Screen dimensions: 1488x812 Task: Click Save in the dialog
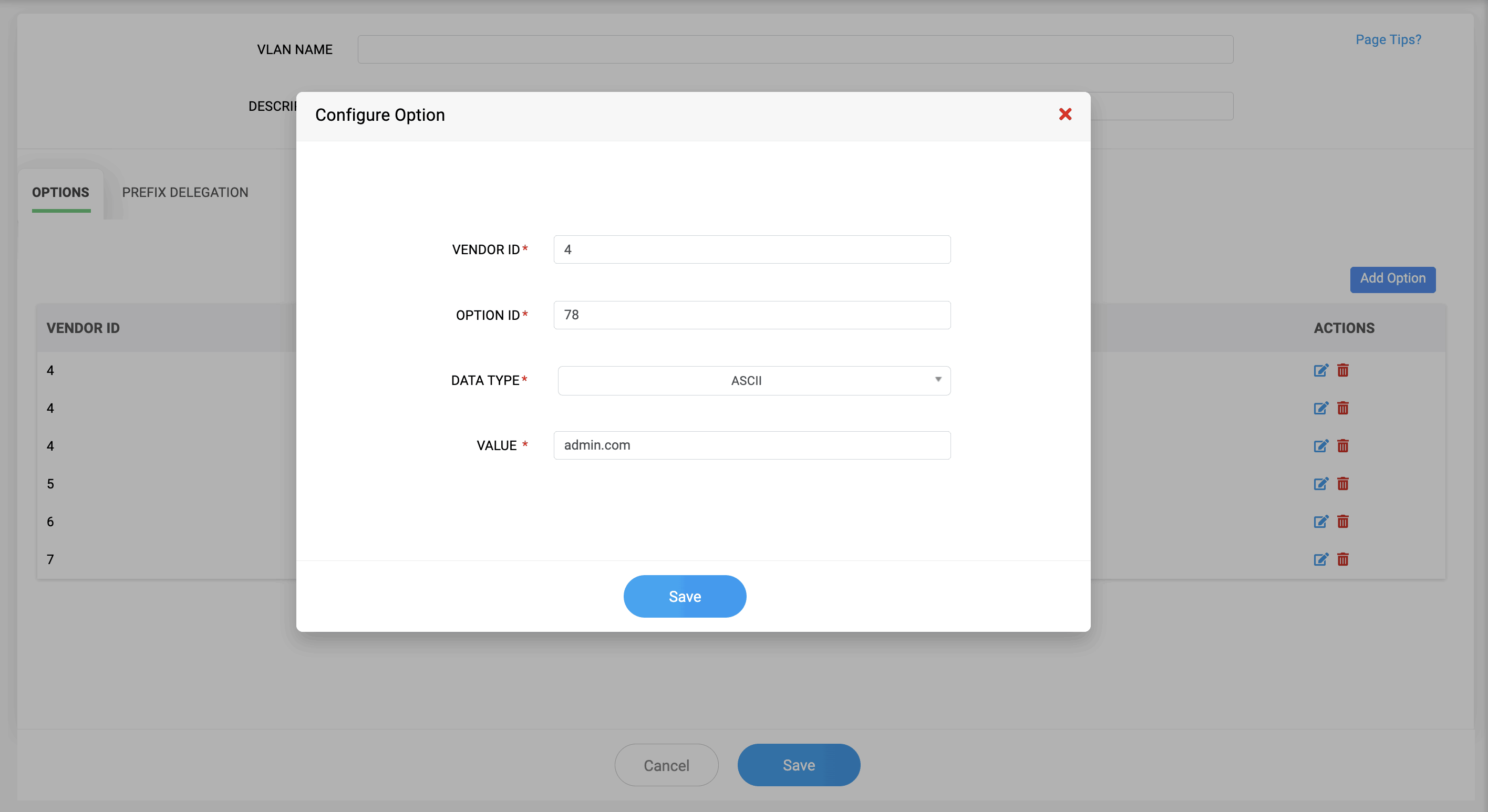[x=685, y=596]
